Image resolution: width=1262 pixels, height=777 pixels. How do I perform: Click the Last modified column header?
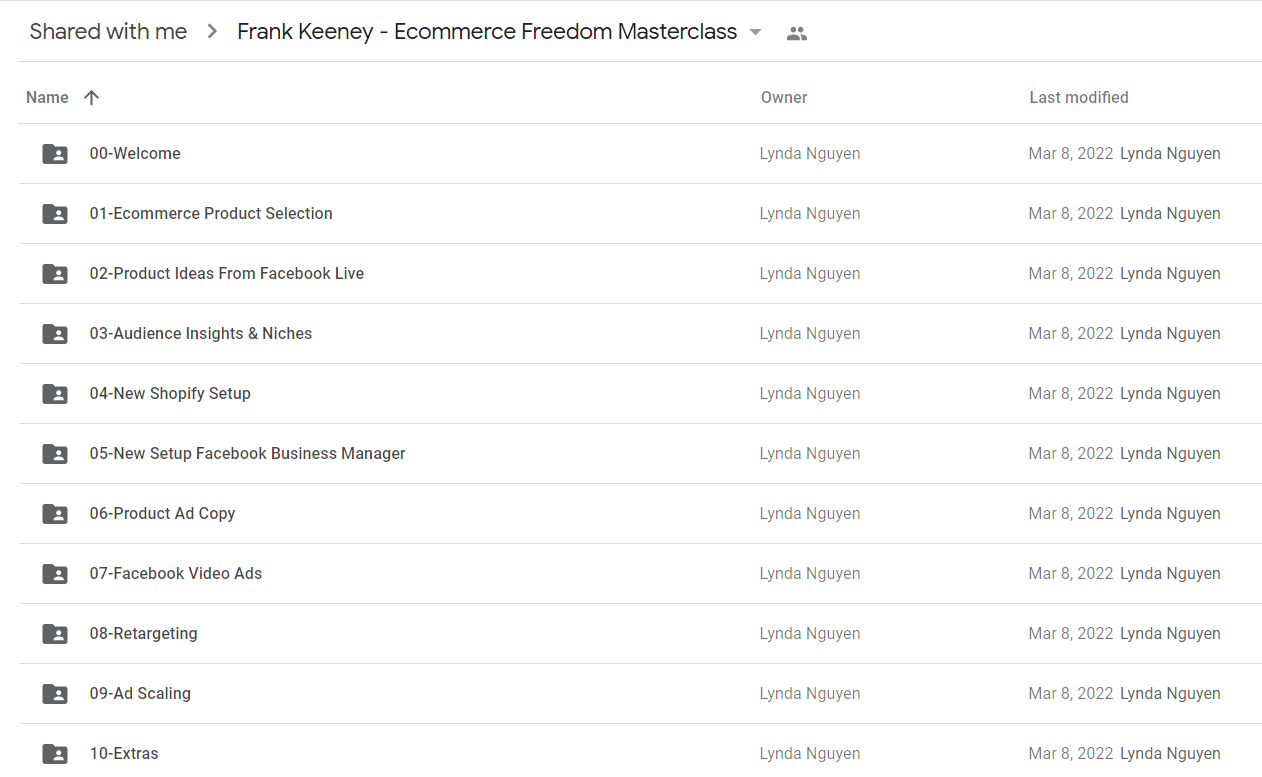click(1079, 97)
